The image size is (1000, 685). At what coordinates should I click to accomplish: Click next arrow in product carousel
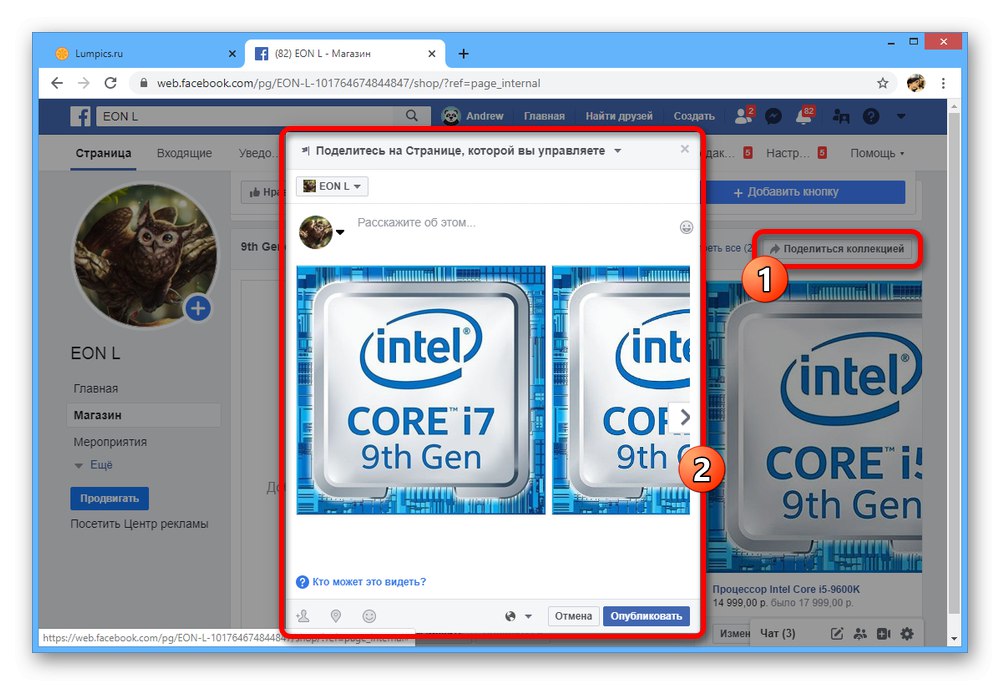click(684, 417)
